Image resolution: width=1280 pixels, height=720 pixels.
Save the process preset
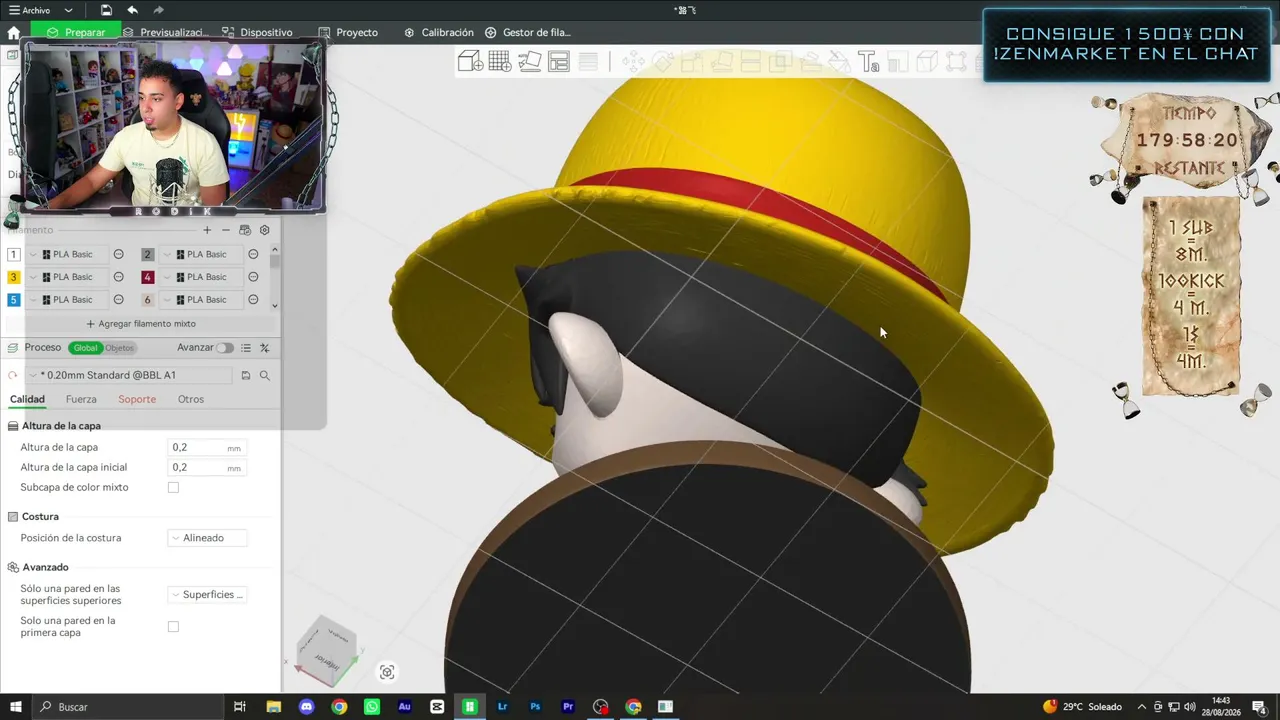[246, 375]
